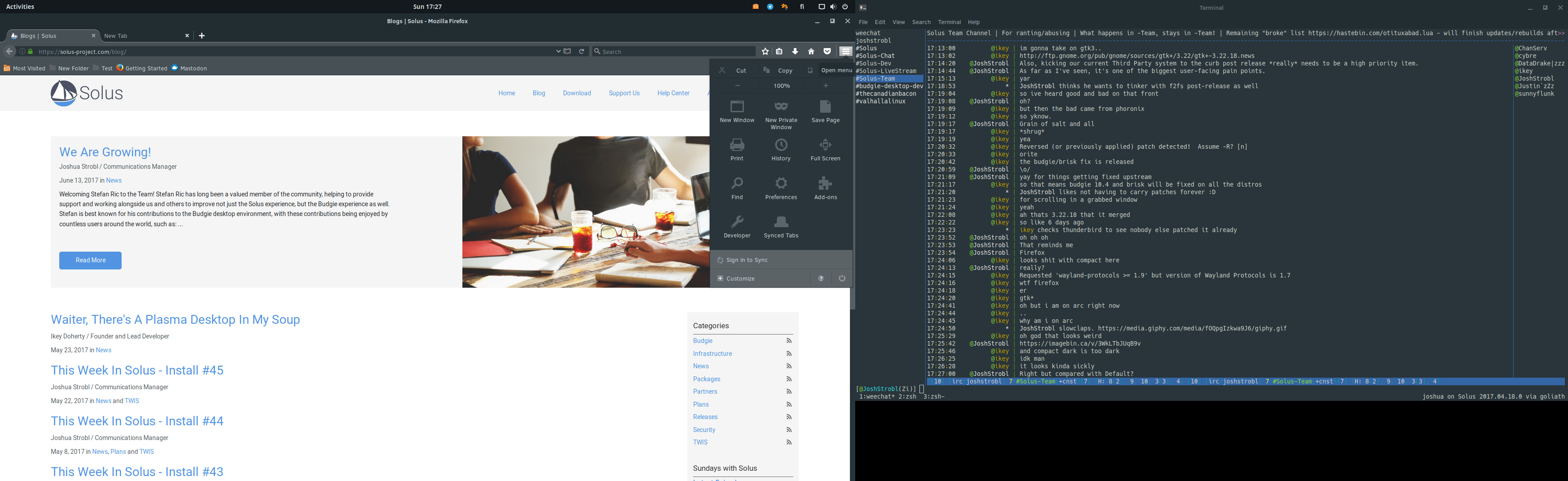Image resolution: width=1568 pixels, height=481 pixels.
Task: Zoom in with the plus button
Action: 825,86
